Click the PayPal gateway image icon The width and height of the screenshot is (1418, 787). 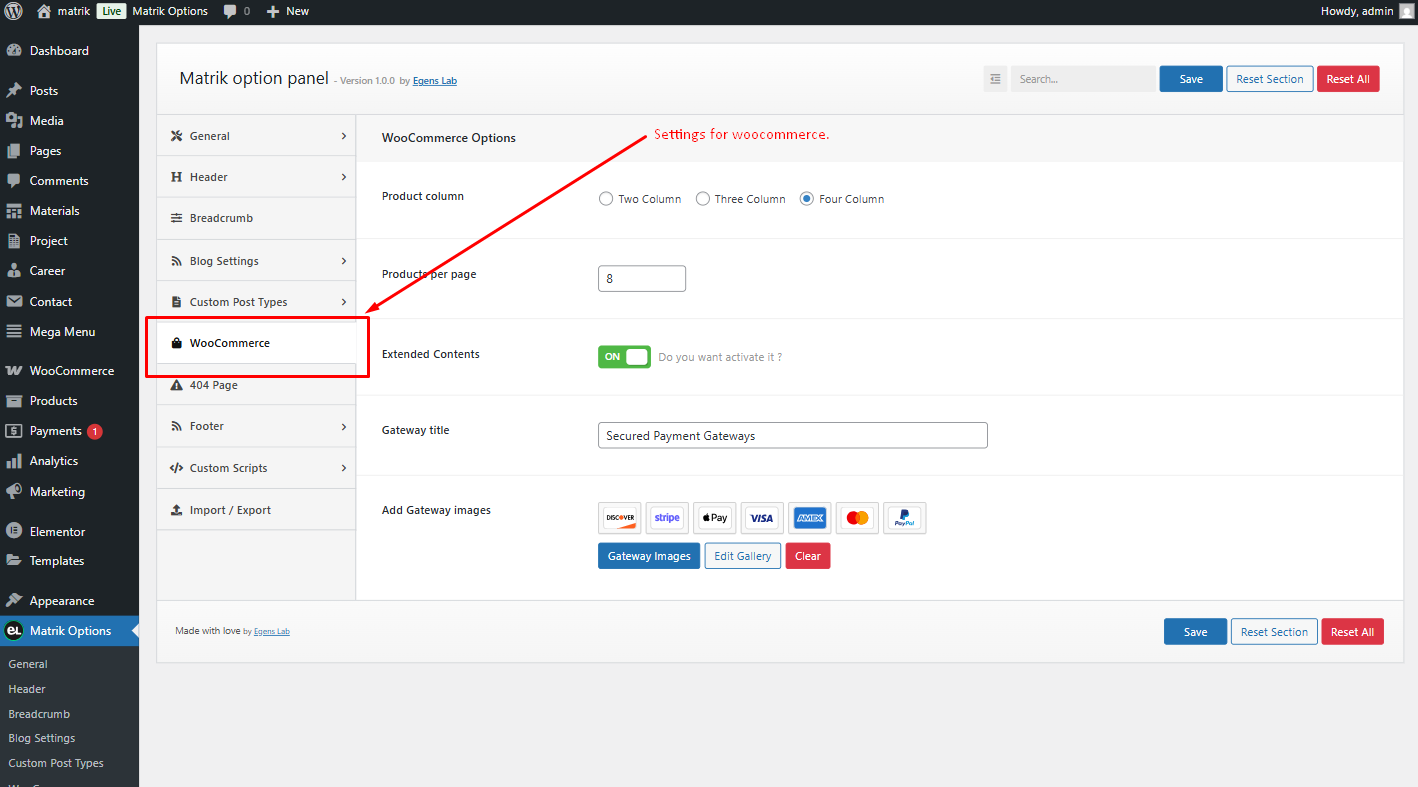(x=905, y=518)
